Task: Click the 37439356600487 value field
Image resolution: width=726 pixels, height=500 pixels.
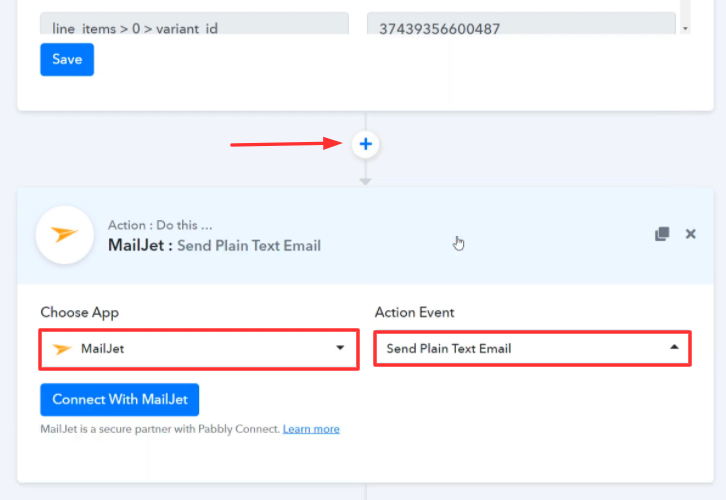Action: tap(521, 24)
